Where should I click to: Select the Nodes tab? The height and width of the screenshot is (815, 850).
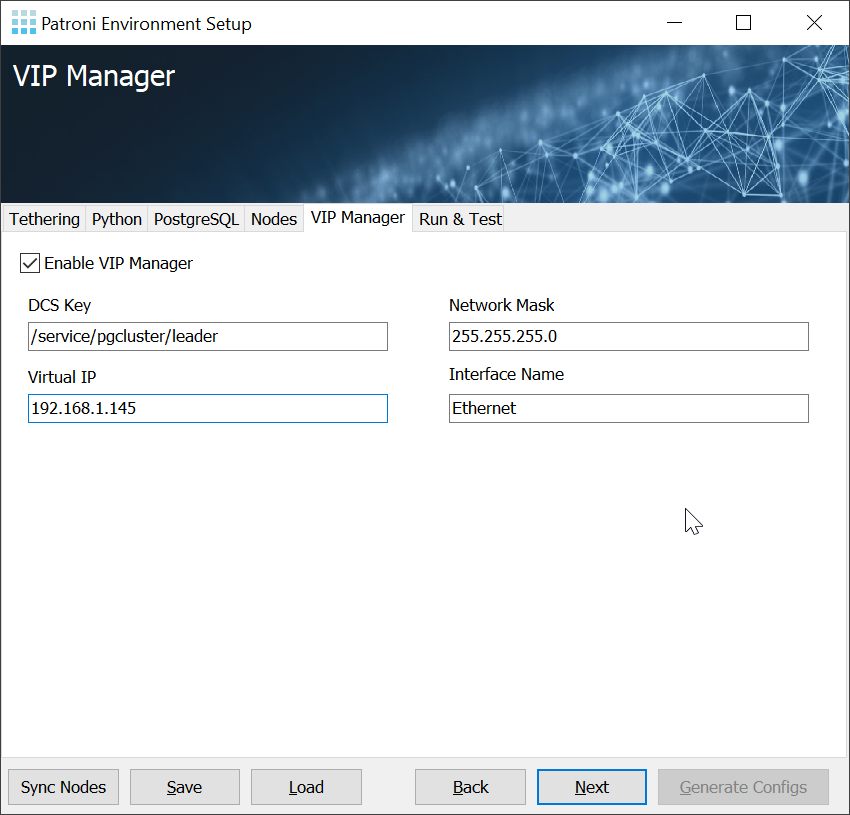(274, 219)
